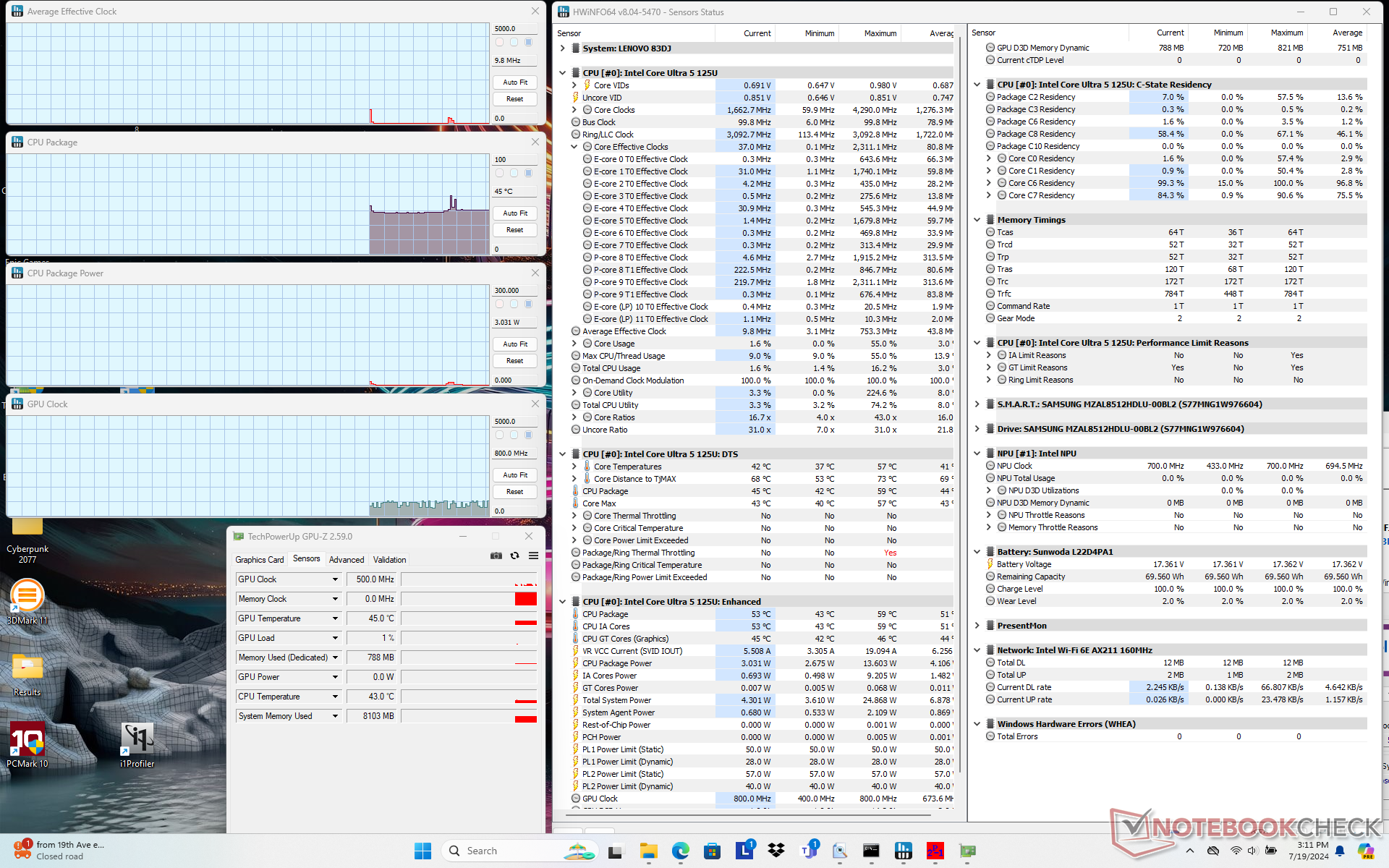Toggle square checkbox in Average Effective Clock graph

tap(528, 42)
